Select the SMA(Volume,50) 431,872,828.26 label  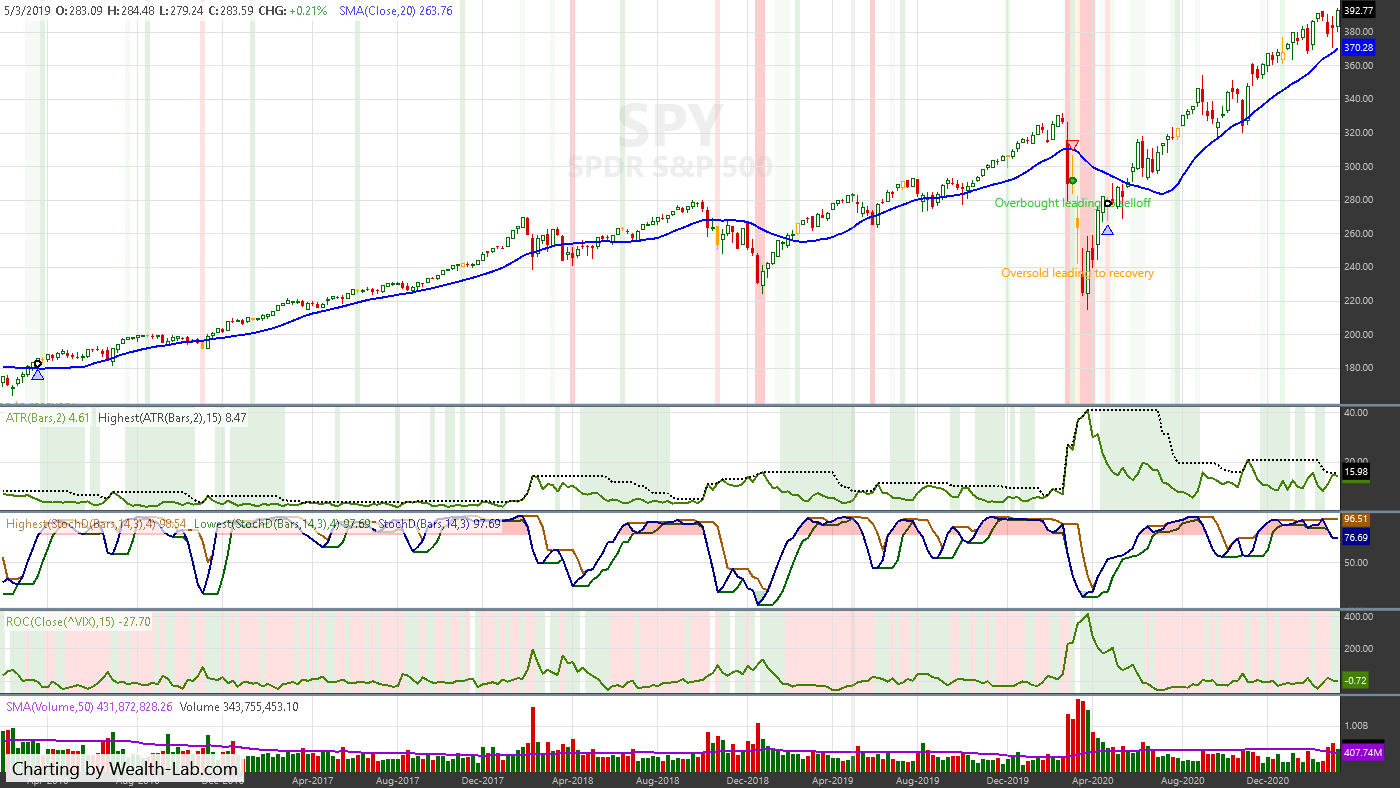(x=89, y=707)
